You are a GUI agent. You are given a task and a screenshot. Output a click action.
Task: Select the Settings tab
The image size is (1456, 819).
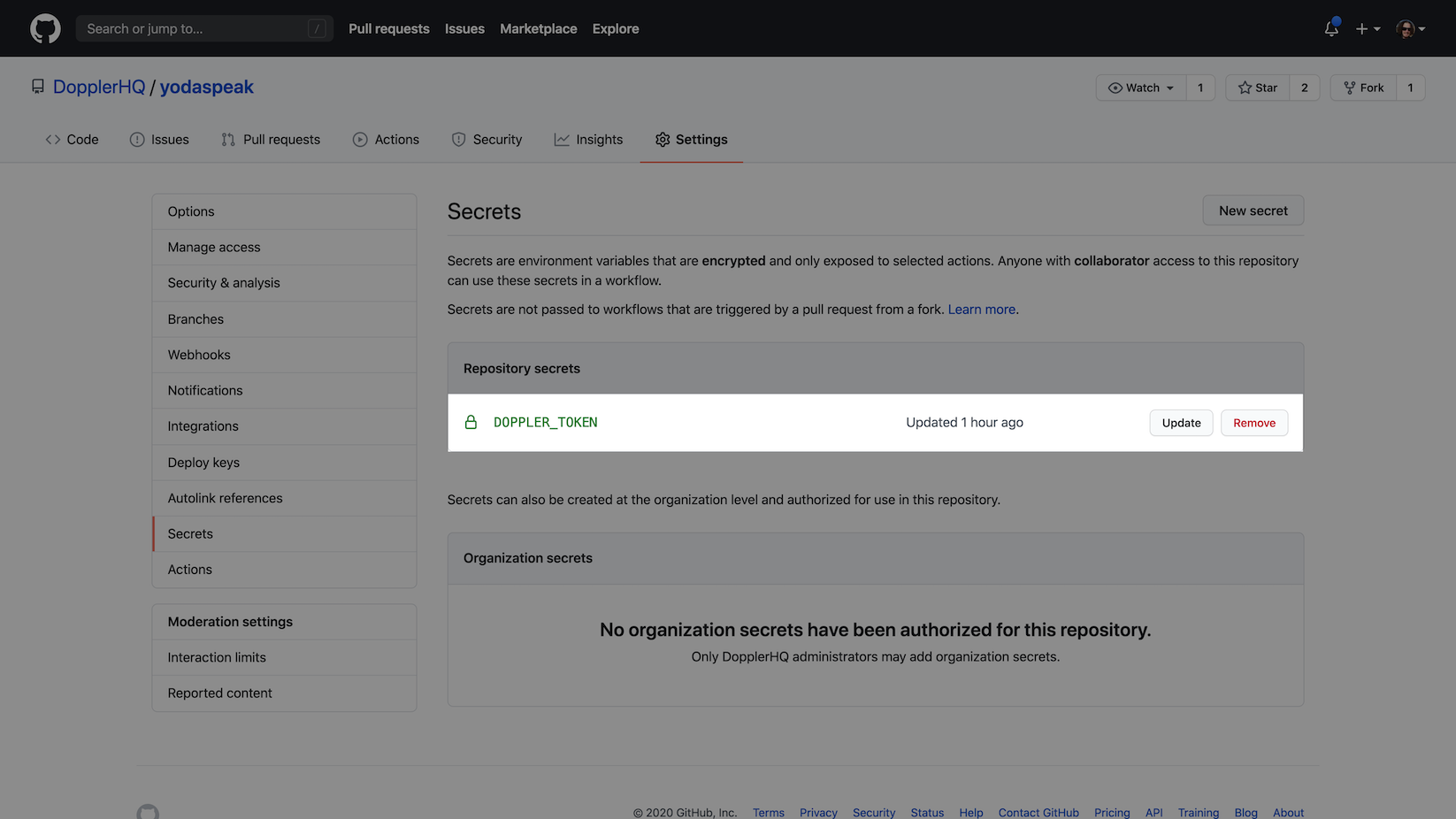tap(692, 140)
